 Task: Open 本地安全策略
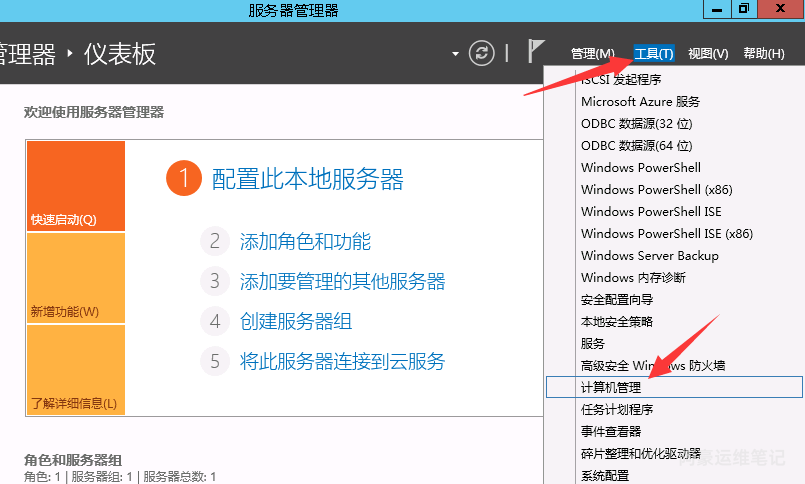coord(617,322)
